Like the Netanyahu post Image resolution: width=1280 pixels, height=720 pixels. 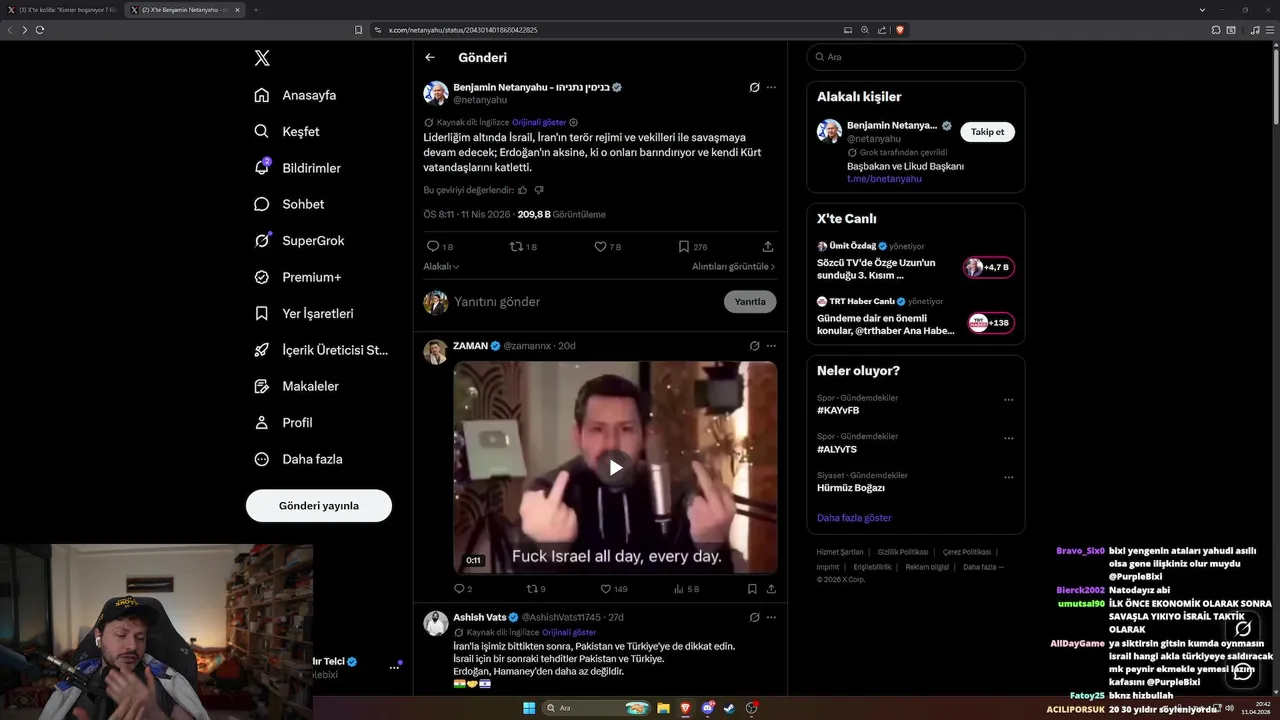(607, 246)
